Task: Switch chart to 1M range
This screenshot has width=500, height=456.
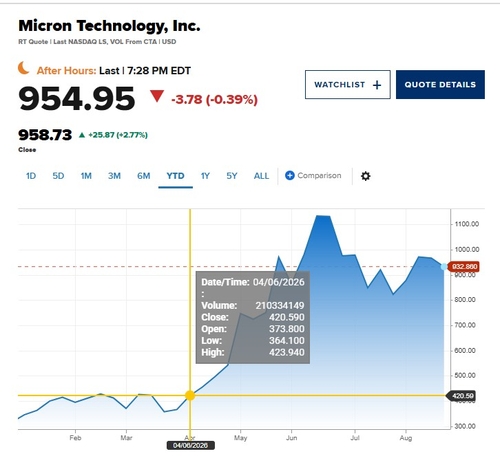Action: 86,176
